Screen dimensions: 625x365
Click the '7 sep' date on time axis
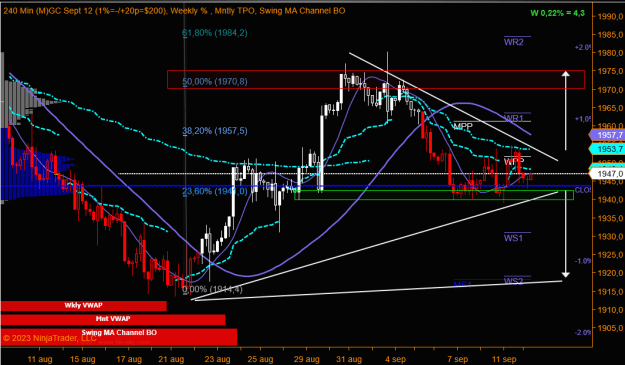458,359
